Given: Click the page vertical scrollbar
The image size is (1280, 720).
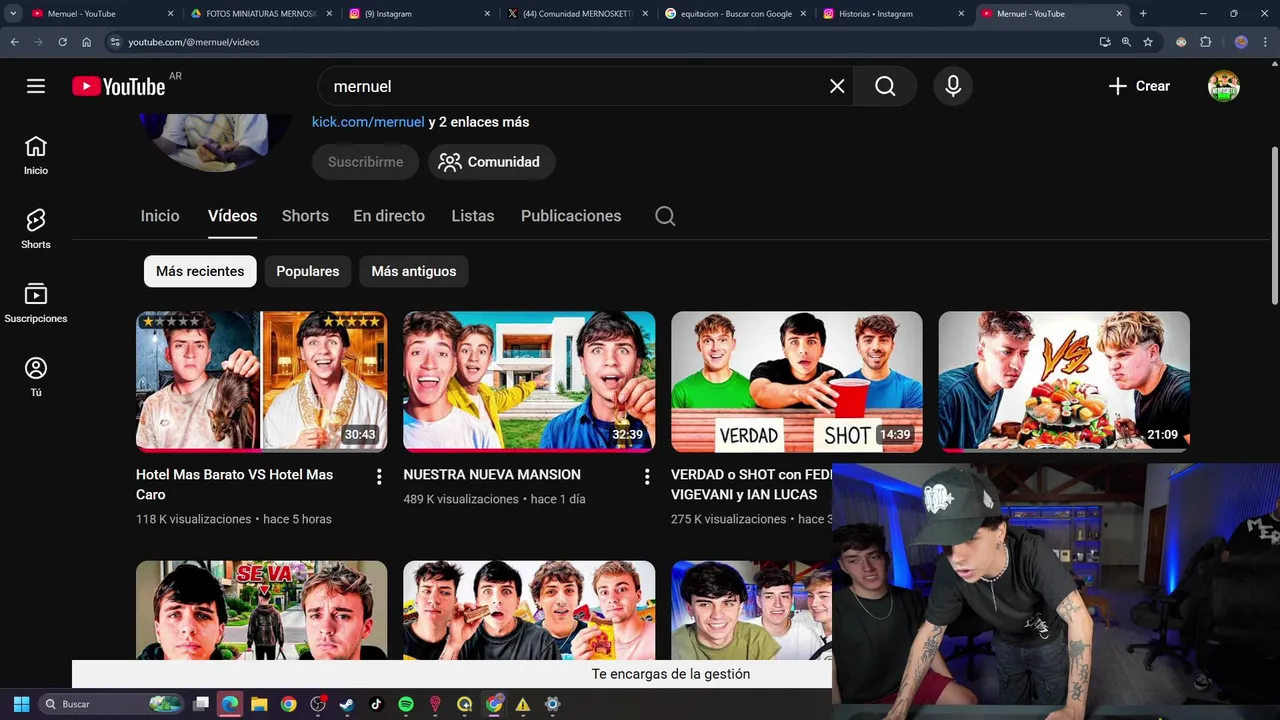Looking at the screenshot, I should [x=1274, y=226].
